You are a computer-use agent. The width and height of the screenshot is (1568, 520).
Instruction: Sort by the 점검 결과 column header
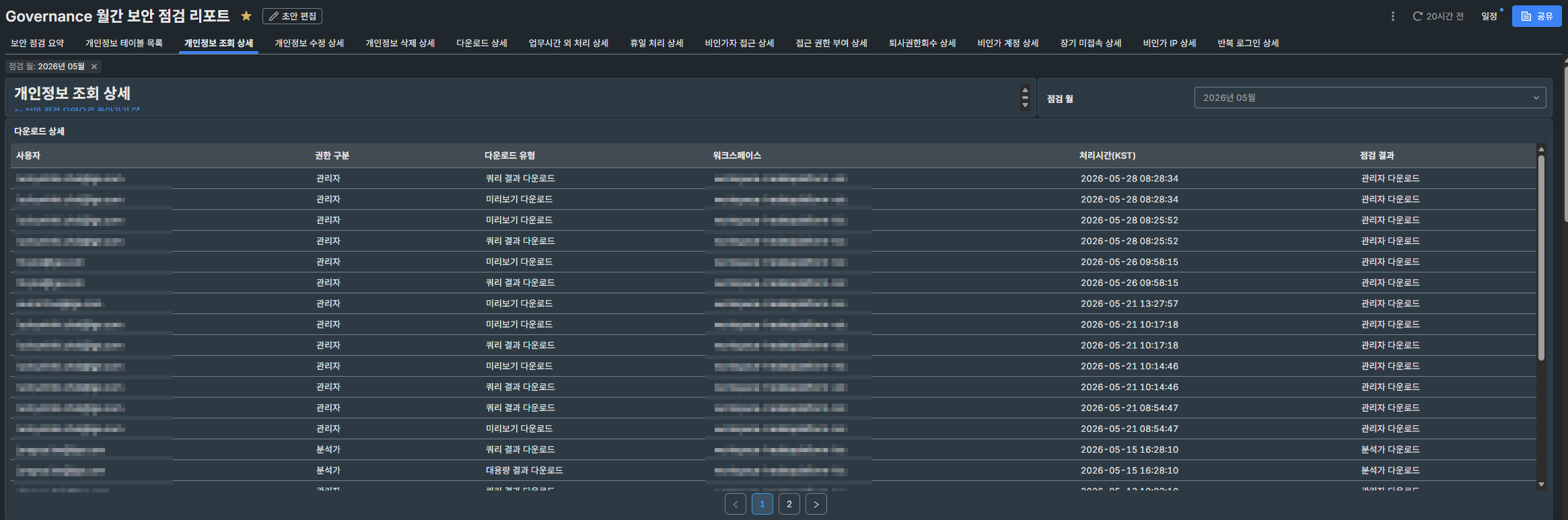(1377, 155)
